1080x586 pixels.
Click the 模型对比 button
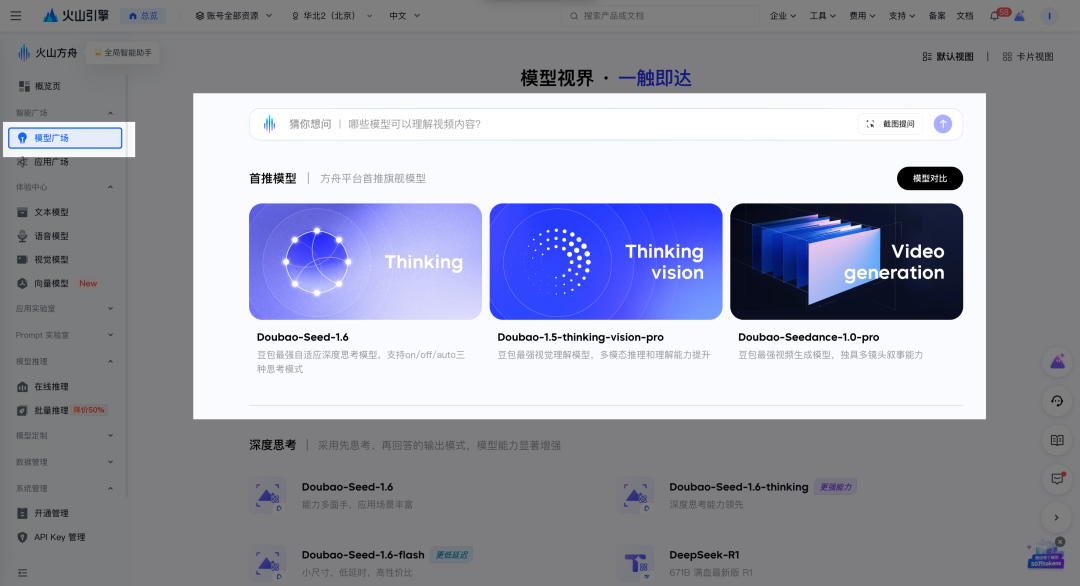click(930, 178)
